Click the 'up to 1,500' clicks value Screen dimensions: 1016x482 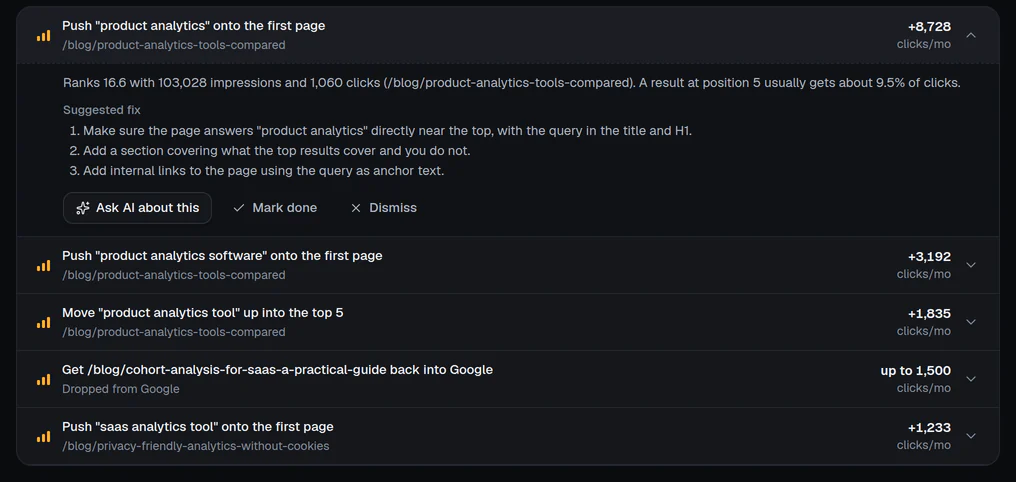[x=916, y=371]
